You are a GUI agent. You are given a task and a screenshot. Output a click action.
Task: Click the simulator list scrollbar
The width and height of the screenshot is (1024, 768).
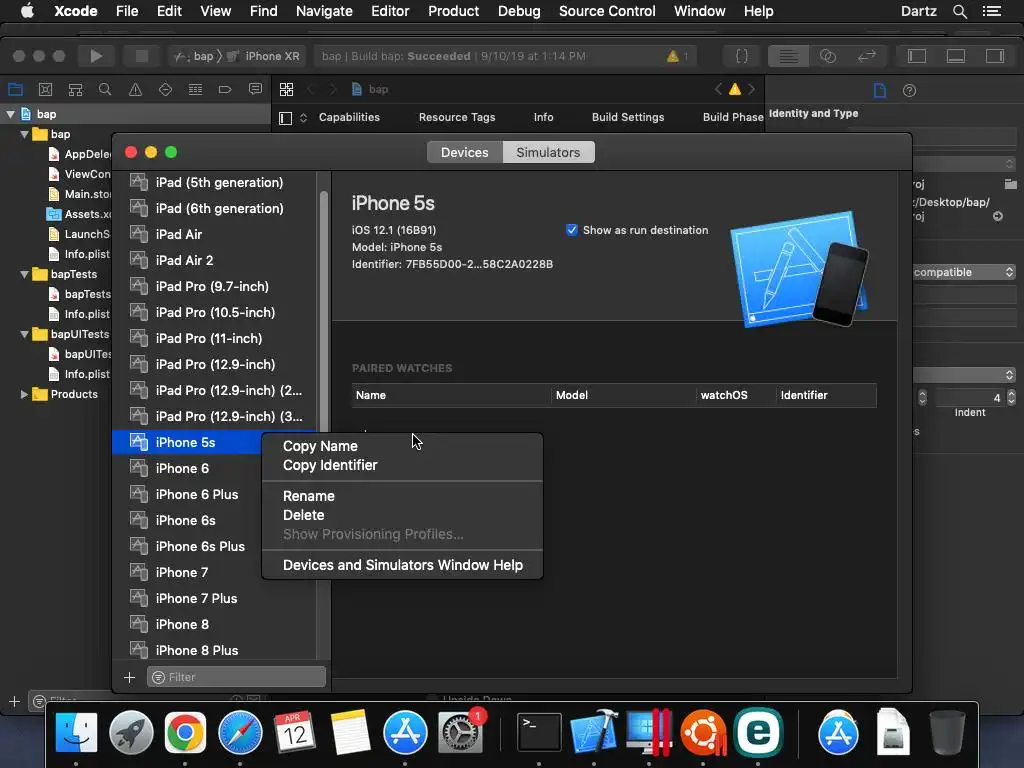(x=323, y=313)
